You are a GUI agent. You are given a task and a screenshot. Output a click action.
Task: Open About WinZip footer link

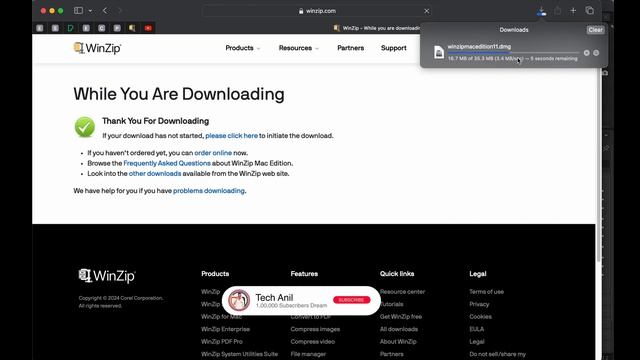coord(398,342)
